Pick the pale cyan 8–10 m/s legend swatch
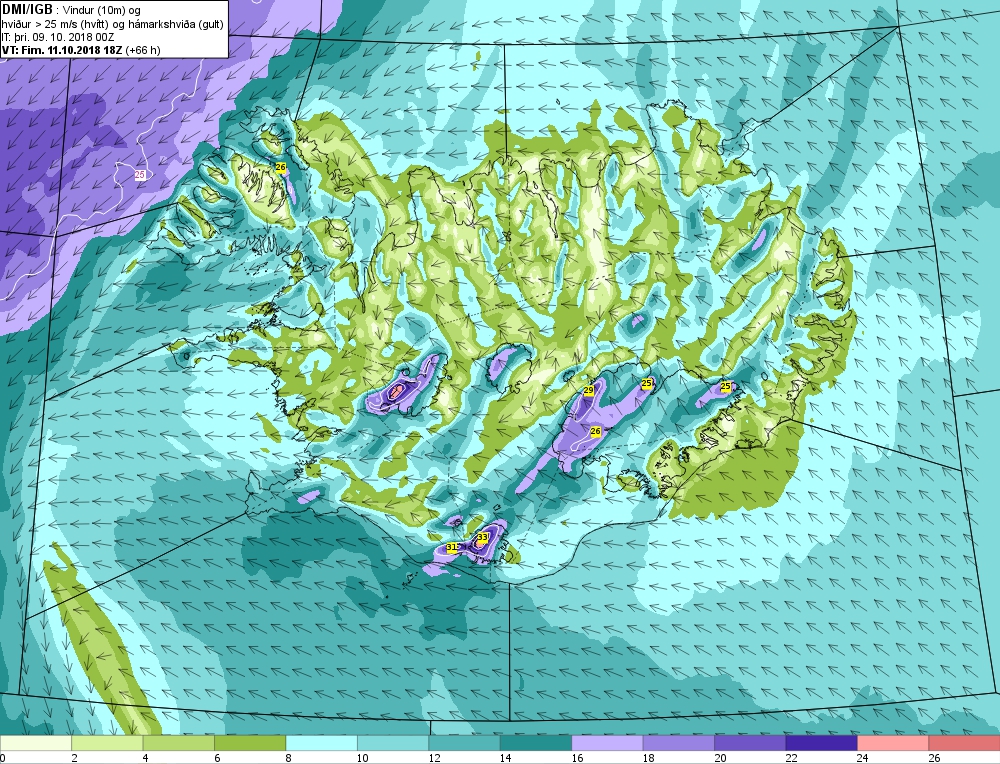Image resolution: width=1000 pixels, height=764 pixels. tap(321, 743)
